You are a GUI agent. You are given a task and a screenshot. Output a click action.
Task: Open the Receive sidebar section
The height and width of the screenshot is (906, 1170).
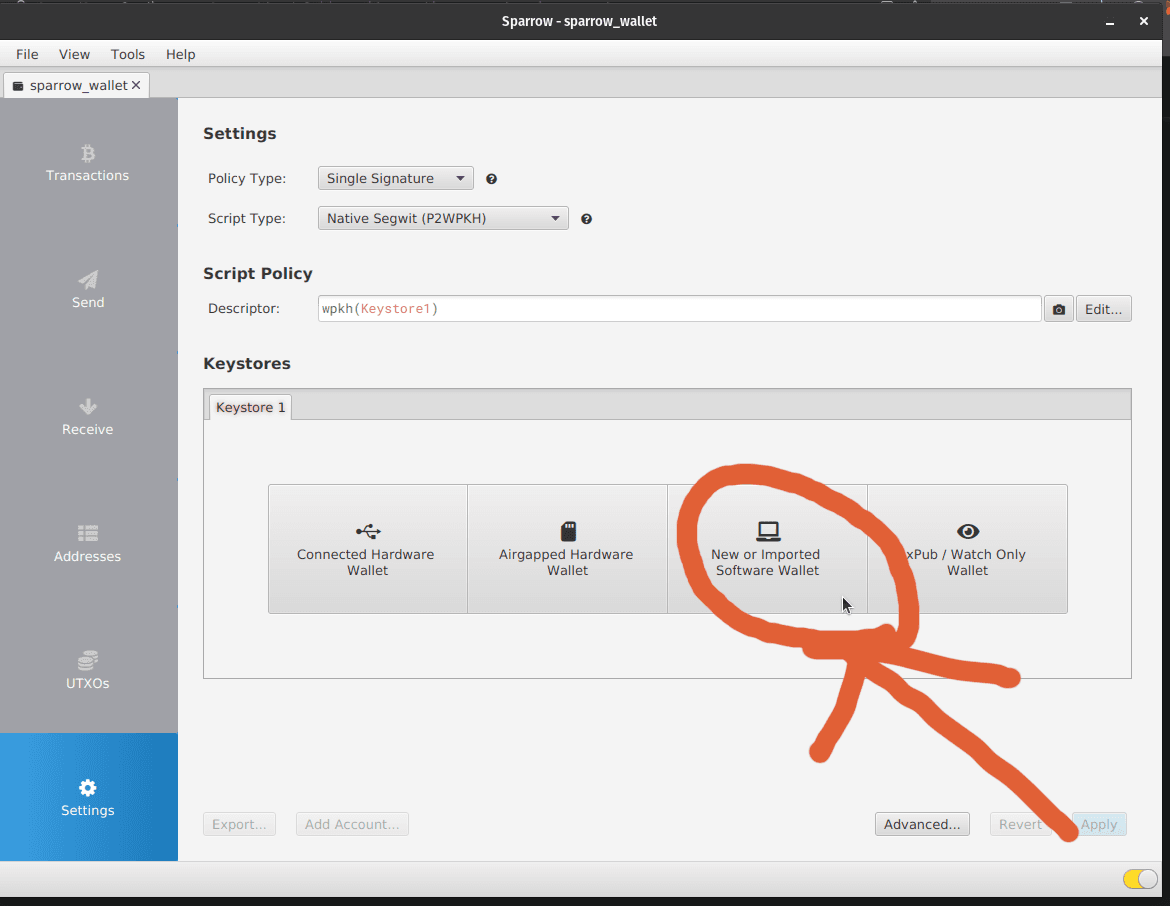point(88,416)
